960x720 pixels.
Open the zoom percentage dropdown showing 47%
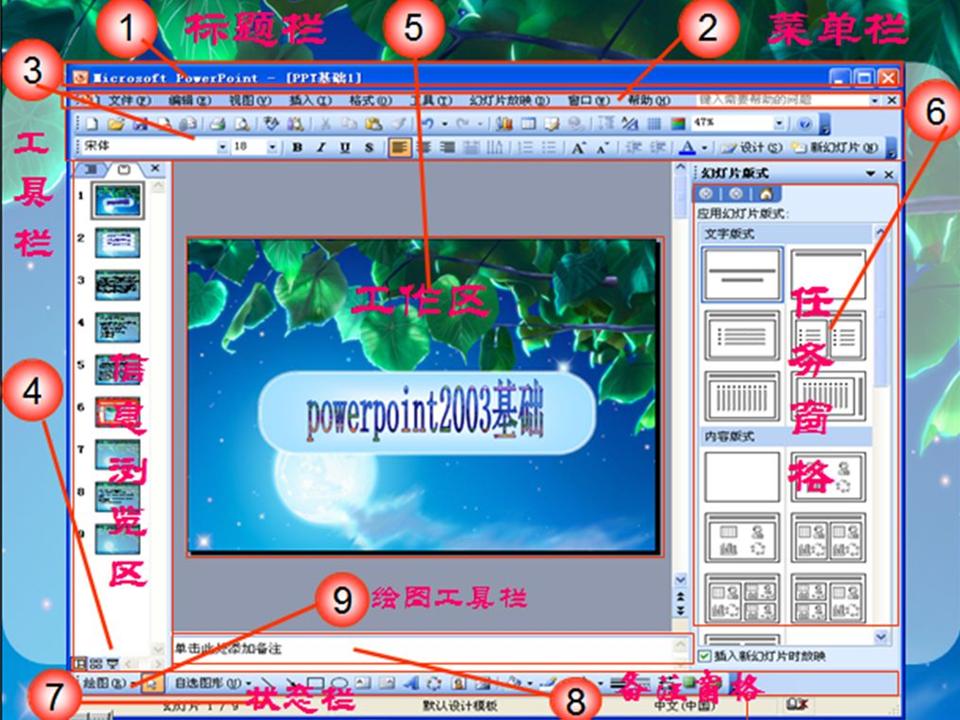tap(779, 124)
